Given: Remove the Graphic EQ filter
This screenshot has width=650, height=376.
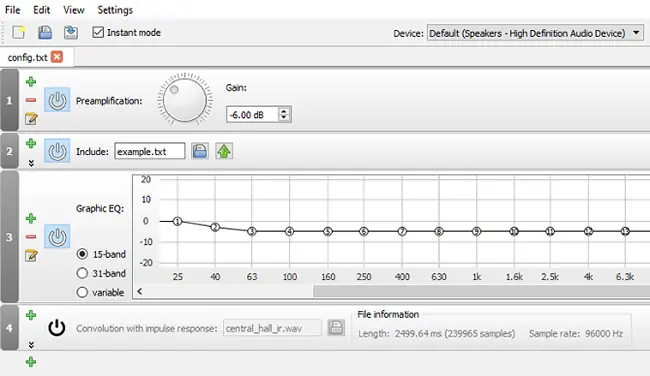Looking at the screenshot, I should click(x=31, y=237).
